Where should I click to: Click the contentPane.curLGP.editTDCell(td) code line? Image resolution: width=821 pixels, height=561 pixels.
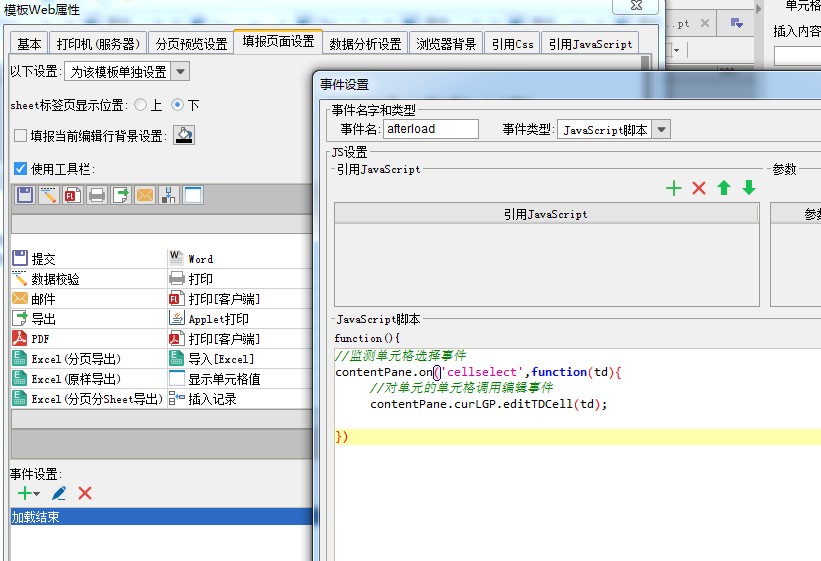[x=489, y=404]
